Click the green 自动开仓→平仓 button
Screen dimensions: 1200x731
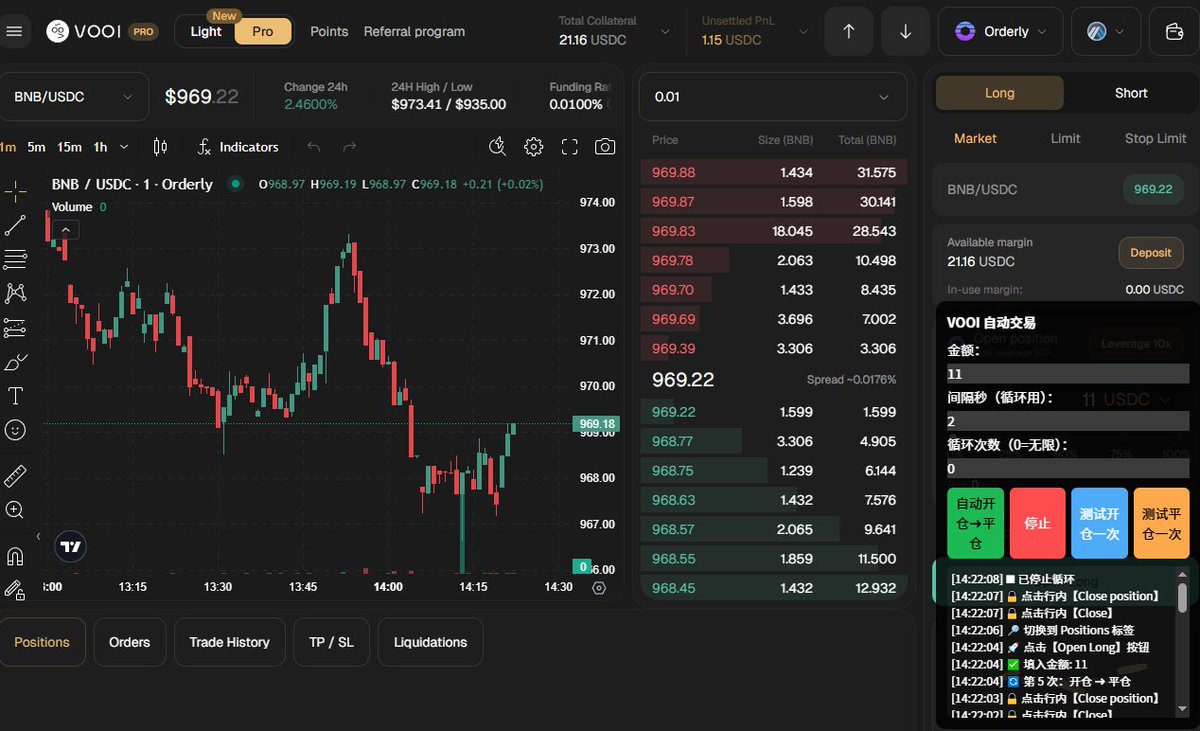[975, 523]
